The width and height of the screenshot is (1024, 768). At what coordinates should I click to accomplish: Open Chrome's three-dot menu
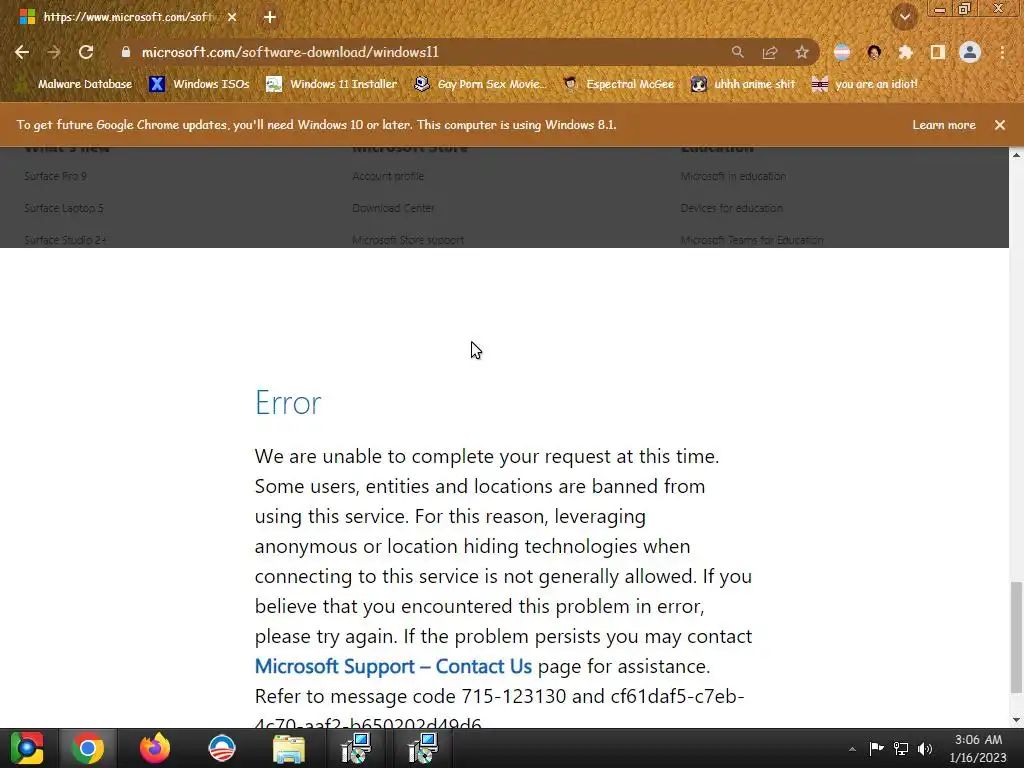click(1002, 52)
